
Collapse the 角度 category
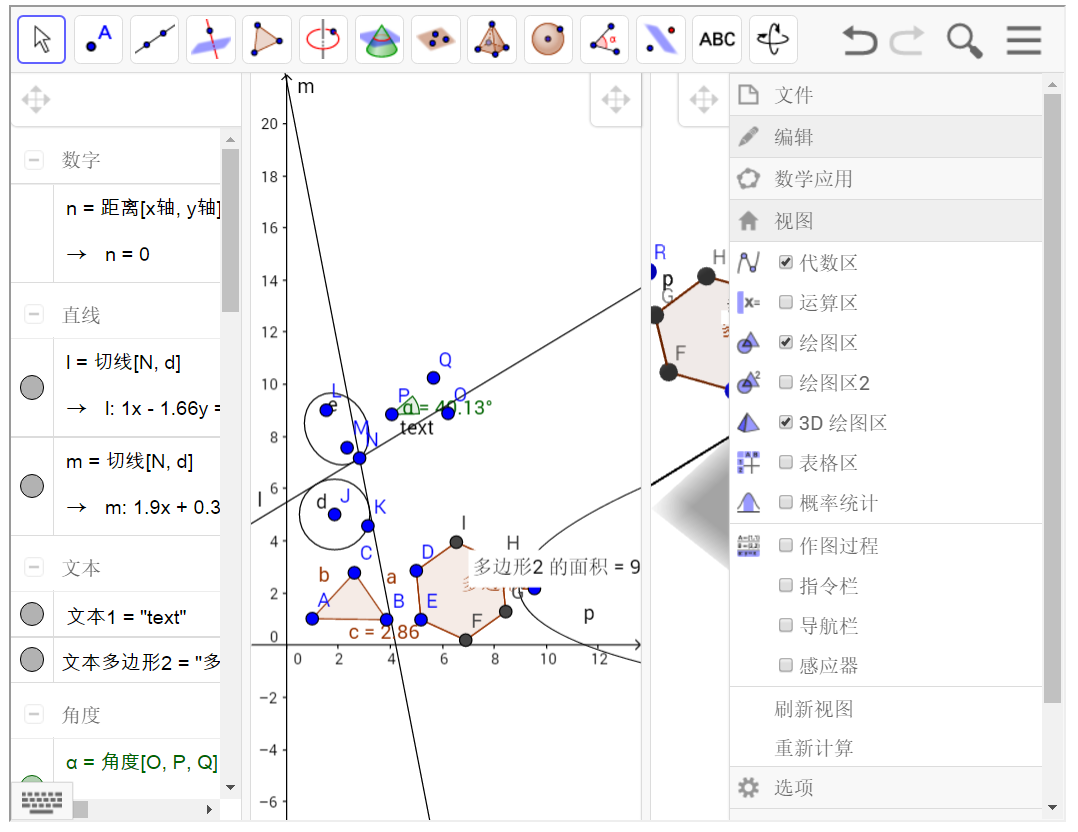33,714
